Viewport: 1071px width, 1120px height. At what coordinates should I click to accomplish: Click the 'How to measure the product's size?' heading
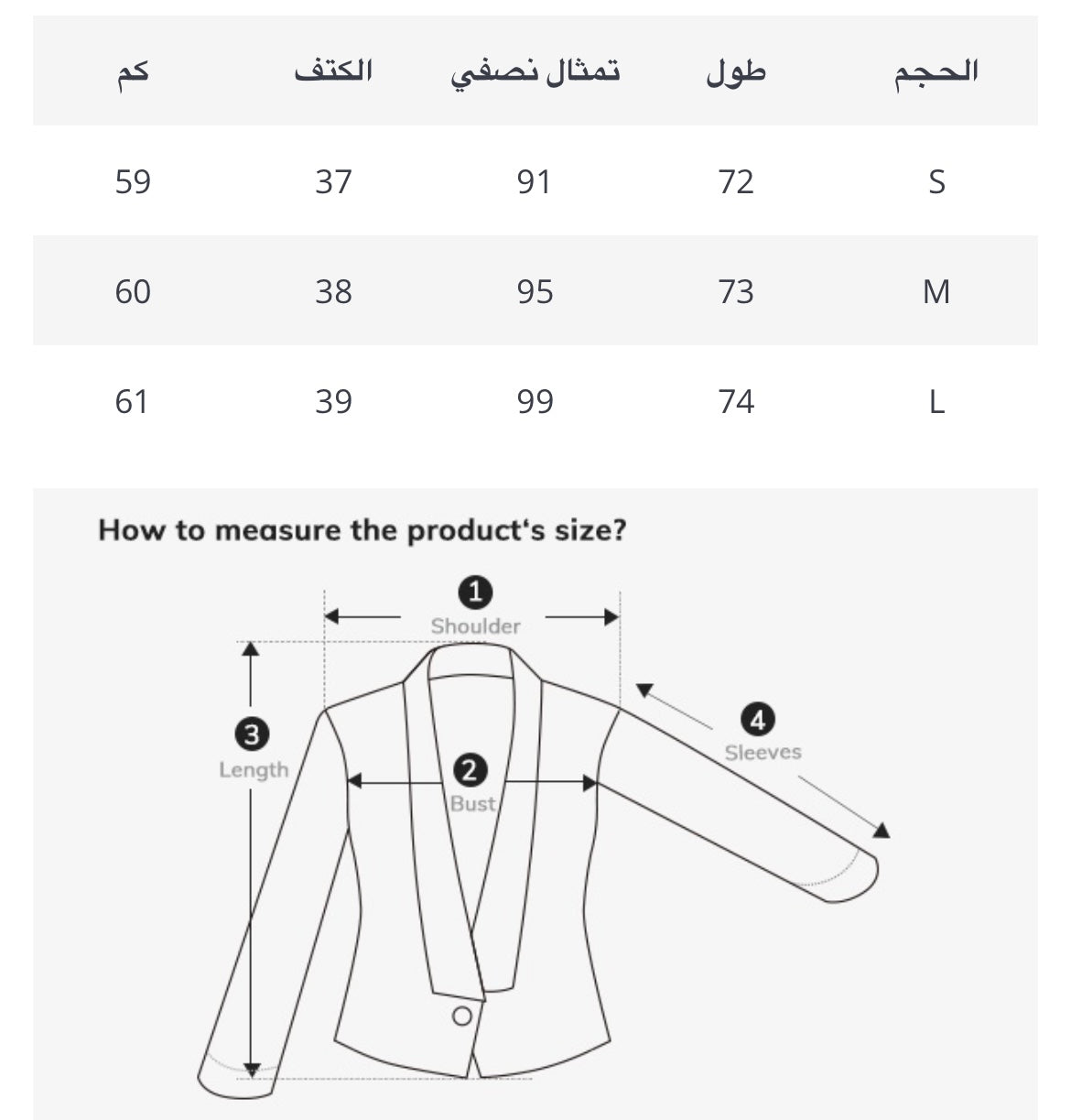pyautogui.click(x=362, y=530)
